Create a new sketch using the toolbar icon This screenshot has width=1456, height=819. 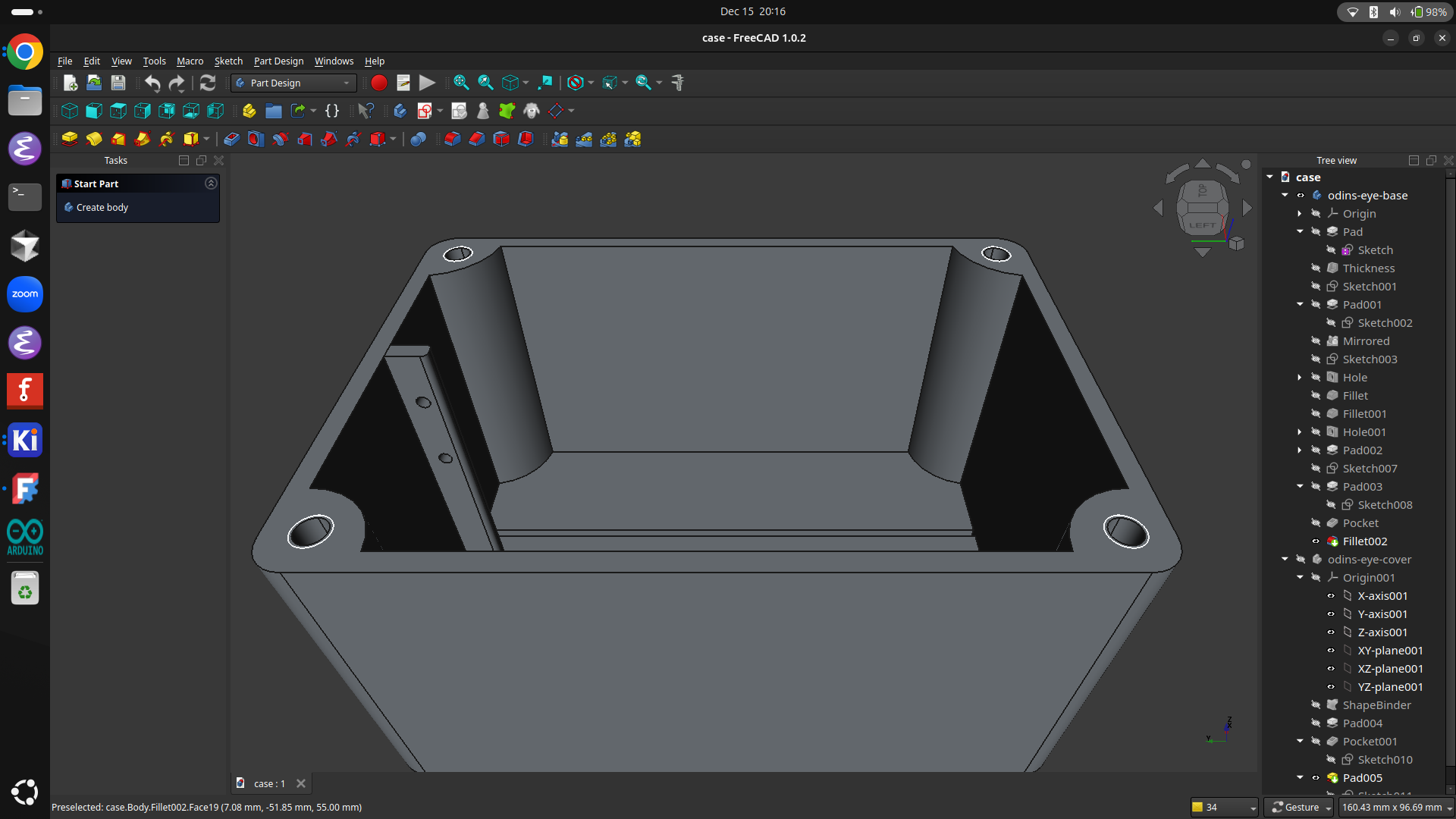pos(426,111)
